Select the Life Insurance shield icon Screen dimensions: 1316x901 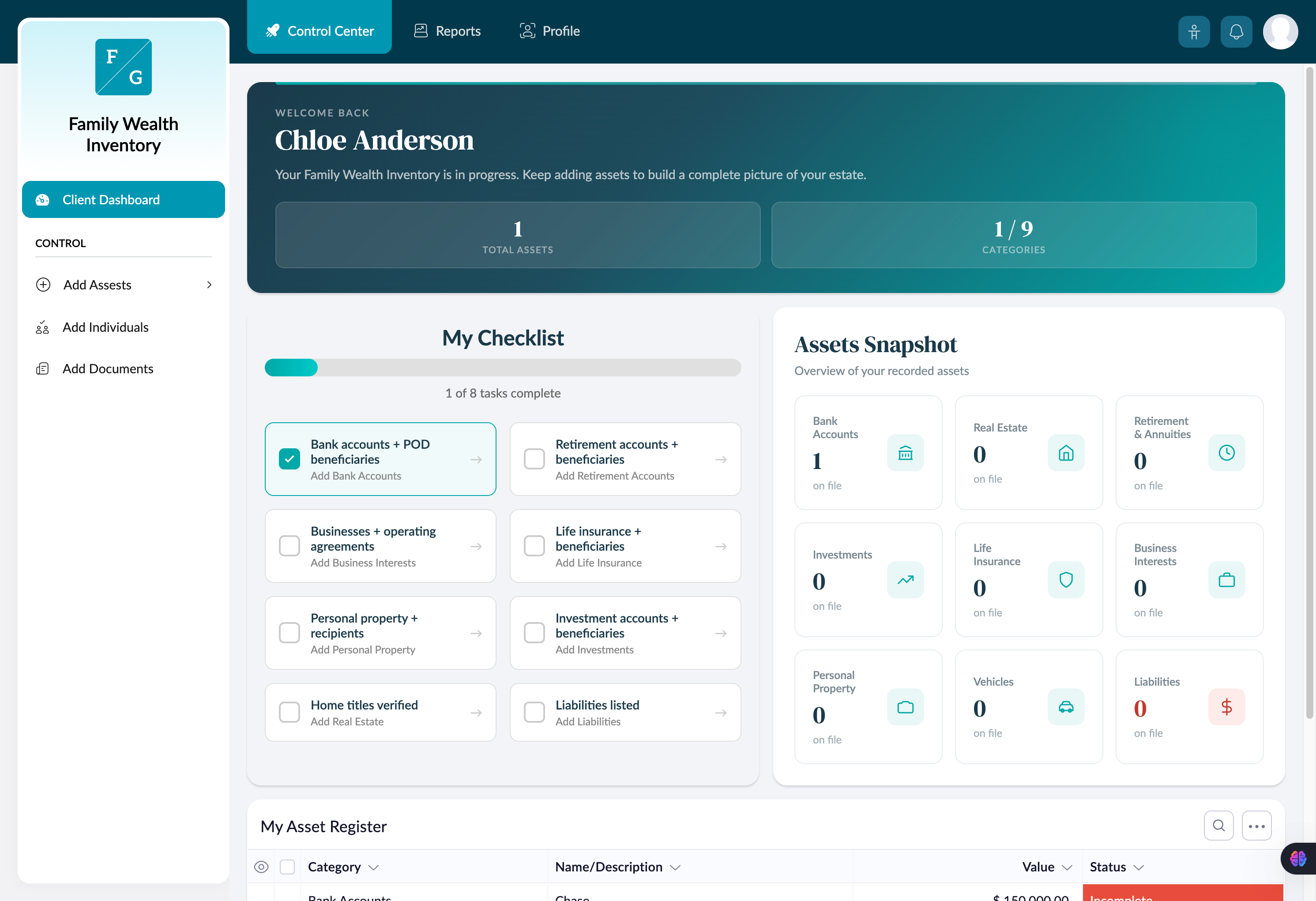pos(1066,580)
